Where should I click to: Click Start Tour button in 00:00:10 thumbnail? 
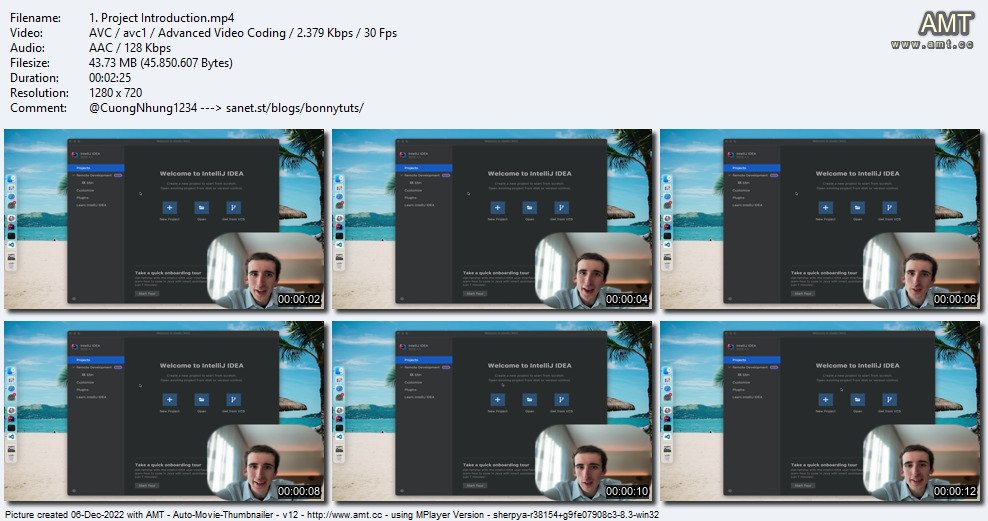pos(475,486)
